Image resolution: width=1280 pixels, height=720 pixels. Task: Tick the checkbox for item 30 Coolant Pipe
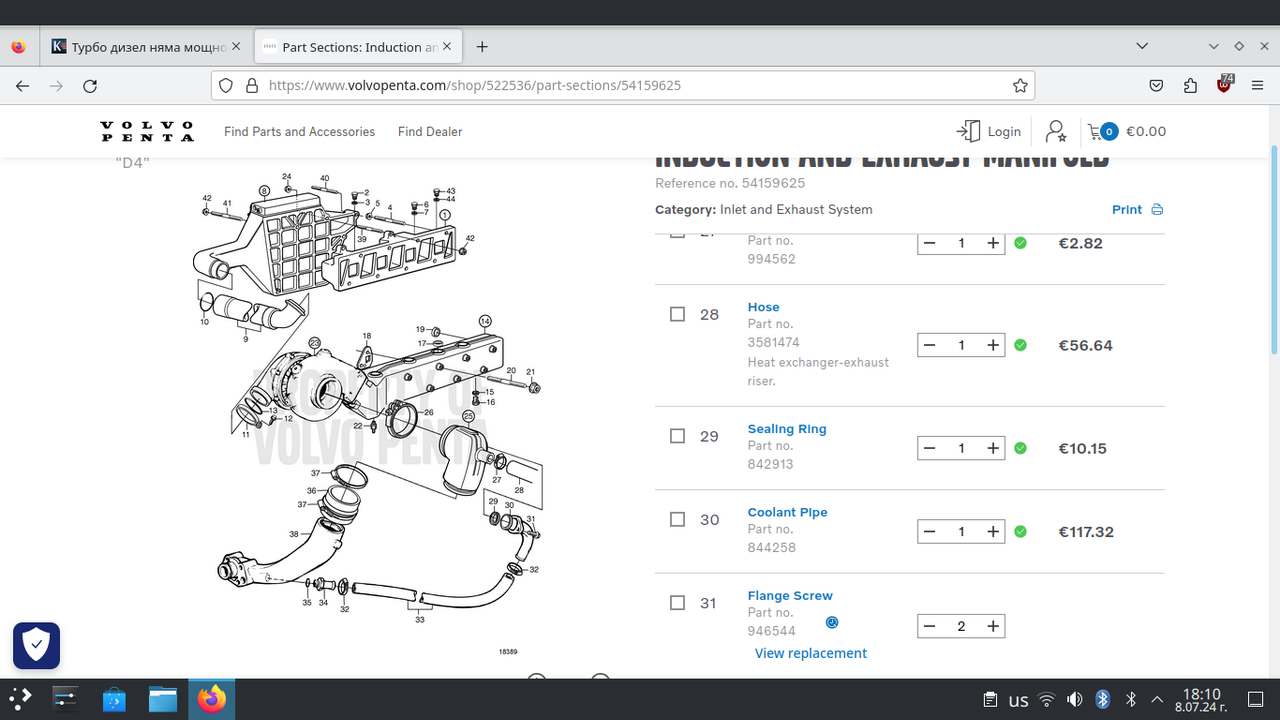click(677, 519)
